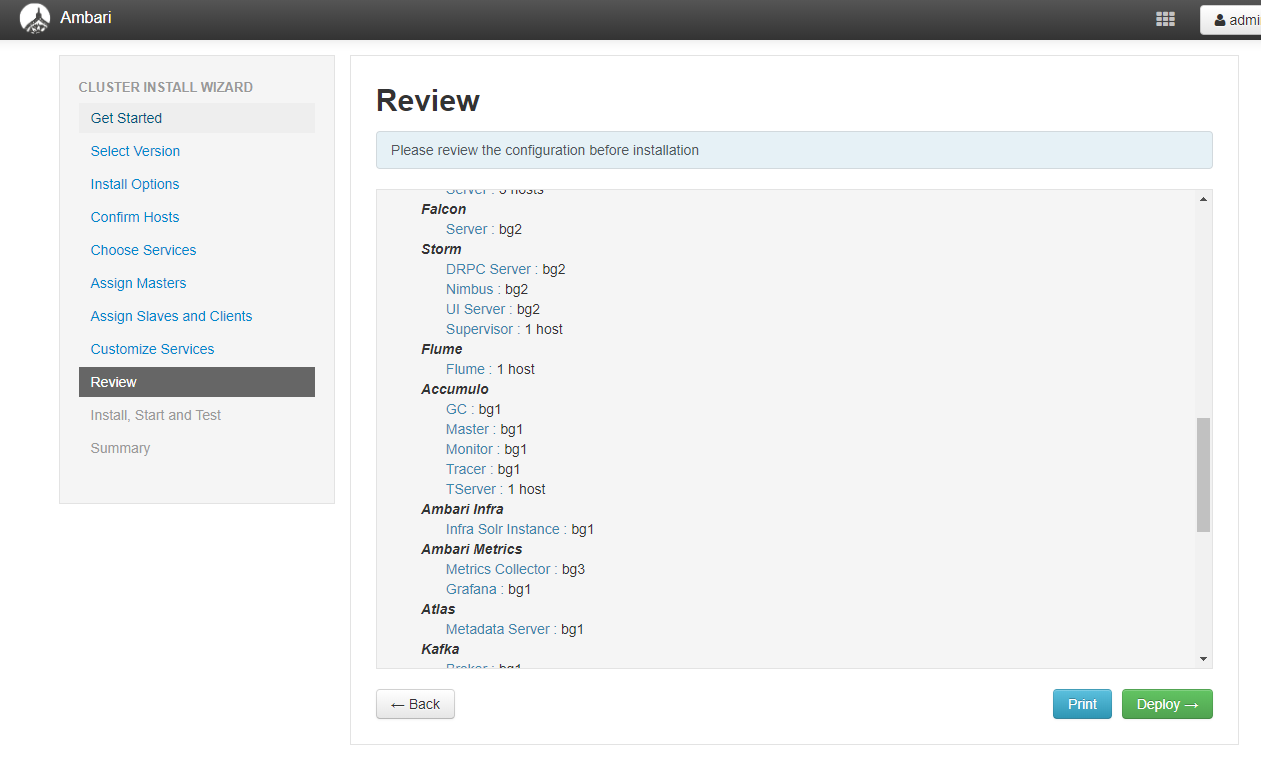Image resolution: width=1261 pixels, height=764 pixels.
Task: Click the Ambari logo icon
Action: pyautogui.click(x=35, y=19)
